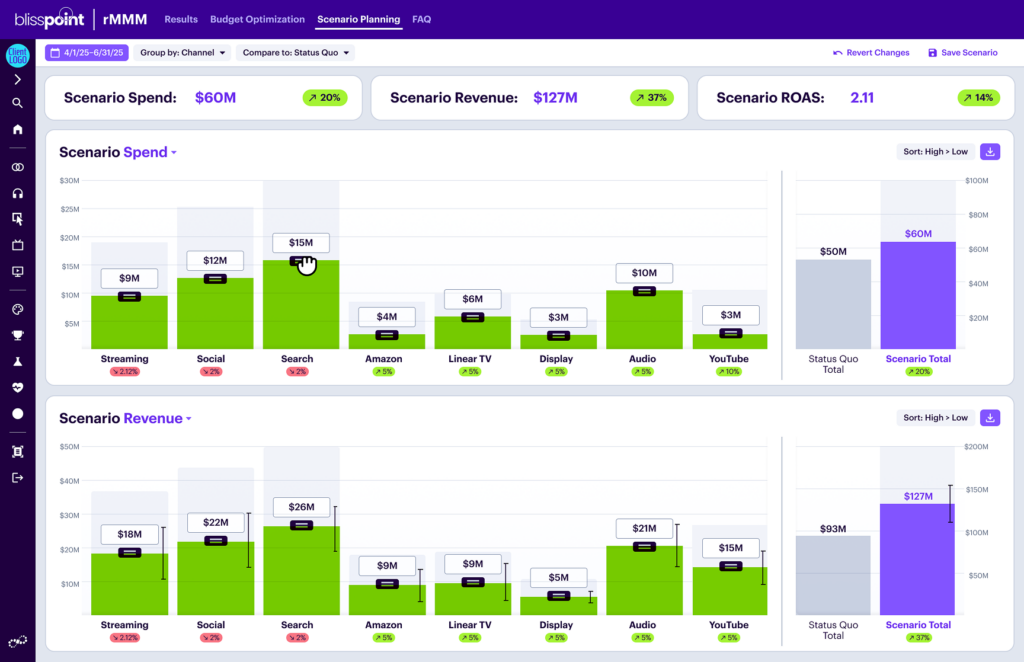Click the $10M Audio spend value box
The width and height of the screenshot is (1024, 662).
[644, 273]
